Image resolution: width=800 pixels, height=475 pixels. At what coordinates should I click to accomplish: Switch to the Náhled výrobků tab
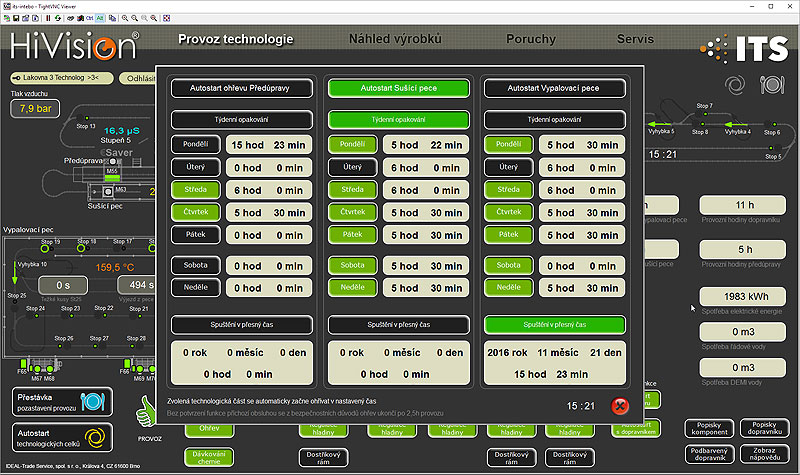(x=395, y=40)
